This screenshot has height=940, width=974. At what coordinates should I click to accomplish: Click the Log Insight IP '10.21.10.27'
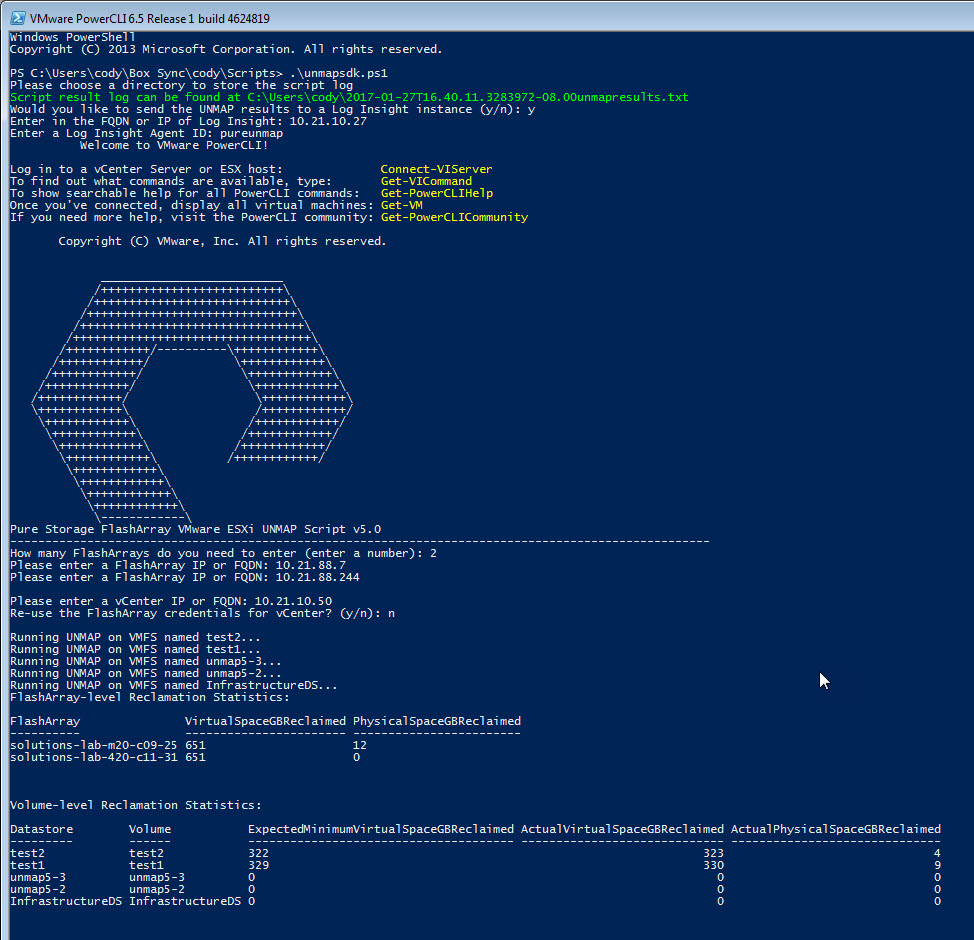pos(328,121)
